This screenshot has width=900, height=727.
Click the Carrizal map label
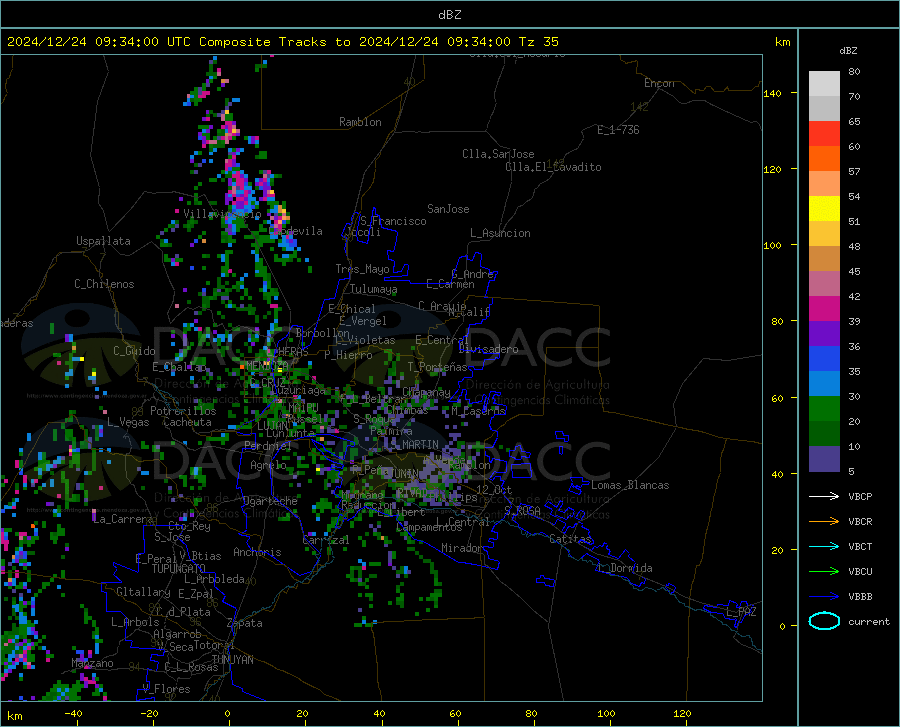pyautogui.click(x=325, y=540)
